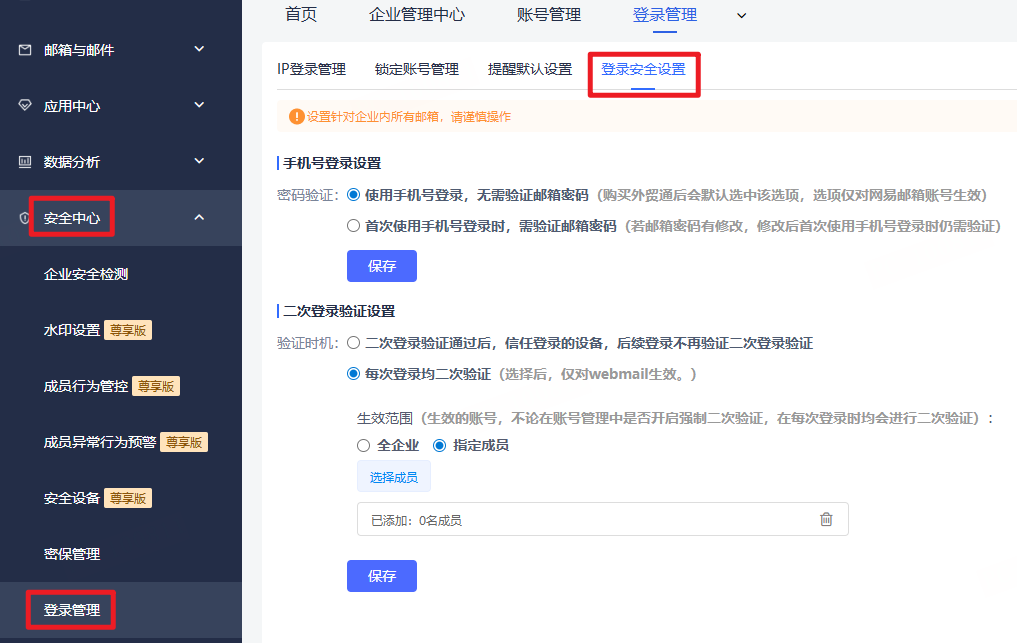Click the envelope icon beside 邮箱与邮件

pos(25,49)
